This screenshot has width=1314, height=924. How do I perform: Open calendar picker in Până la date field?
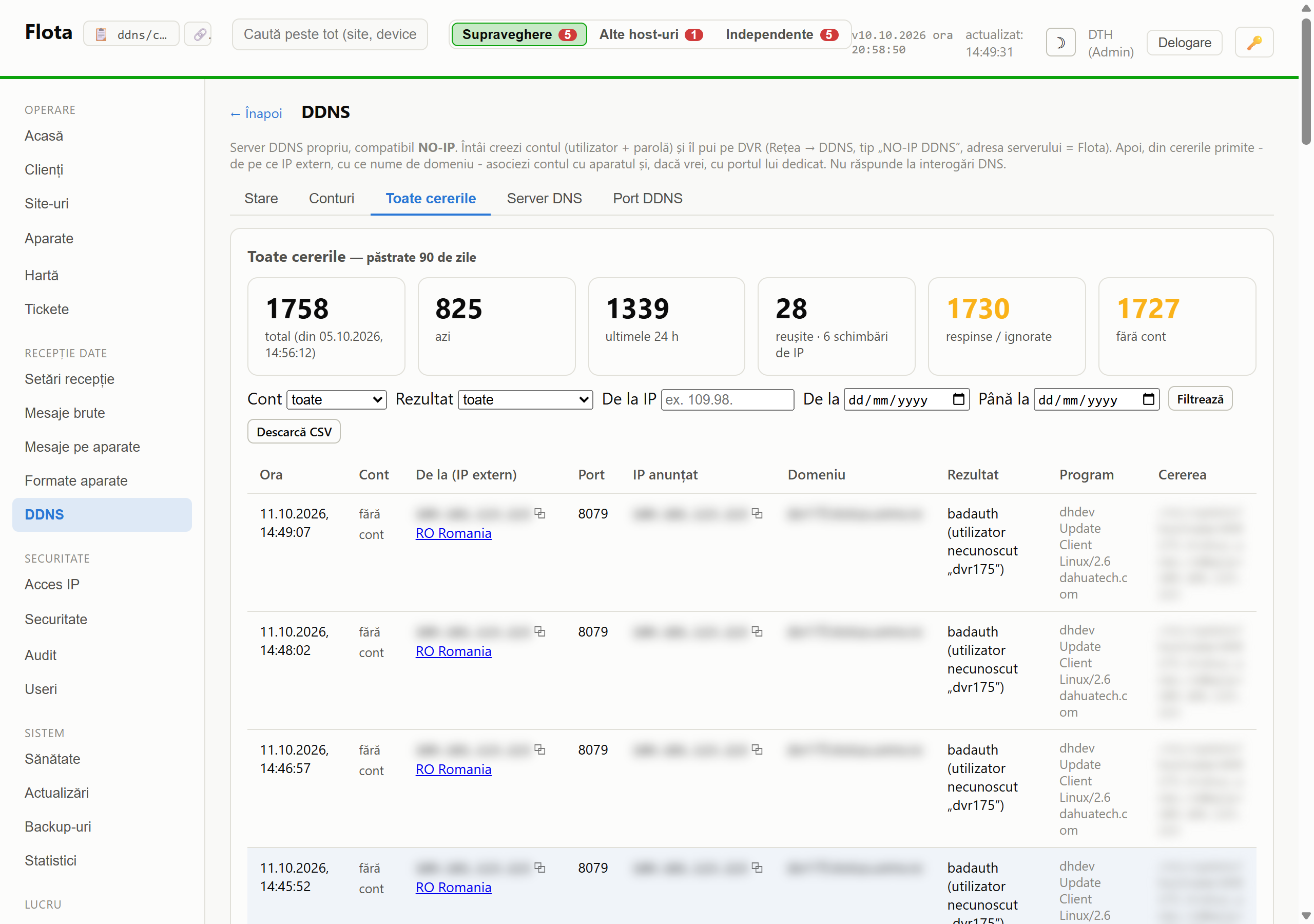pyautogui.click(x=1148, y=399)
